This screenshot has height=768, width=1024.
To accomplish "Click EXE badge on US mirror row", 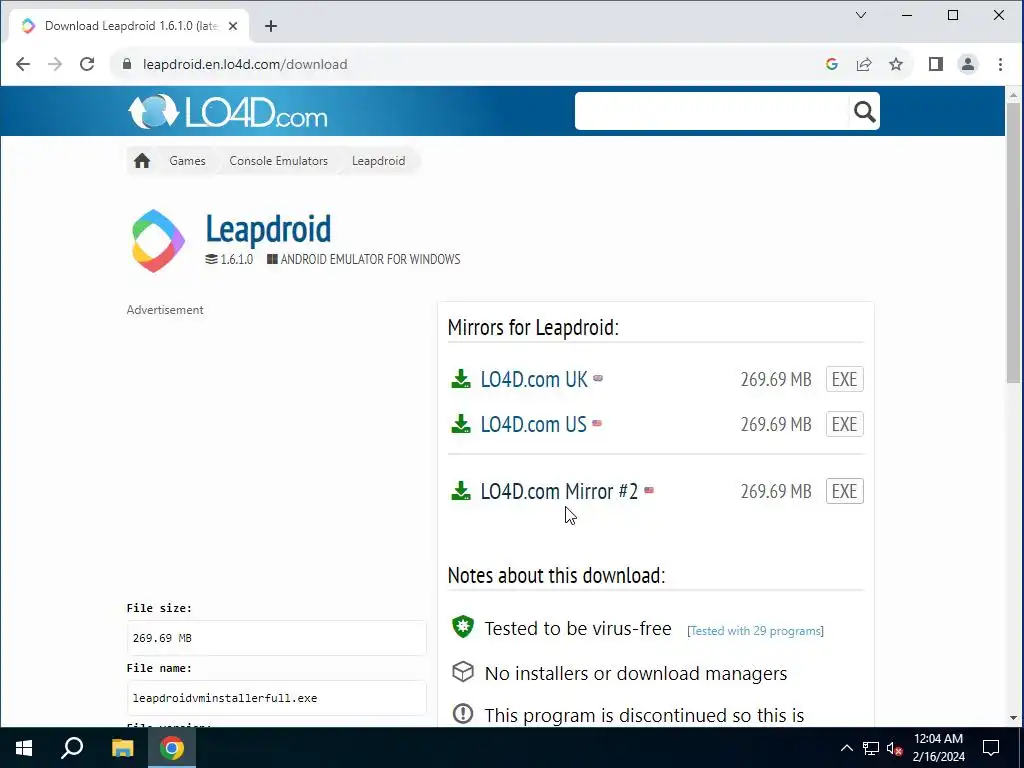I will point(844,424).
